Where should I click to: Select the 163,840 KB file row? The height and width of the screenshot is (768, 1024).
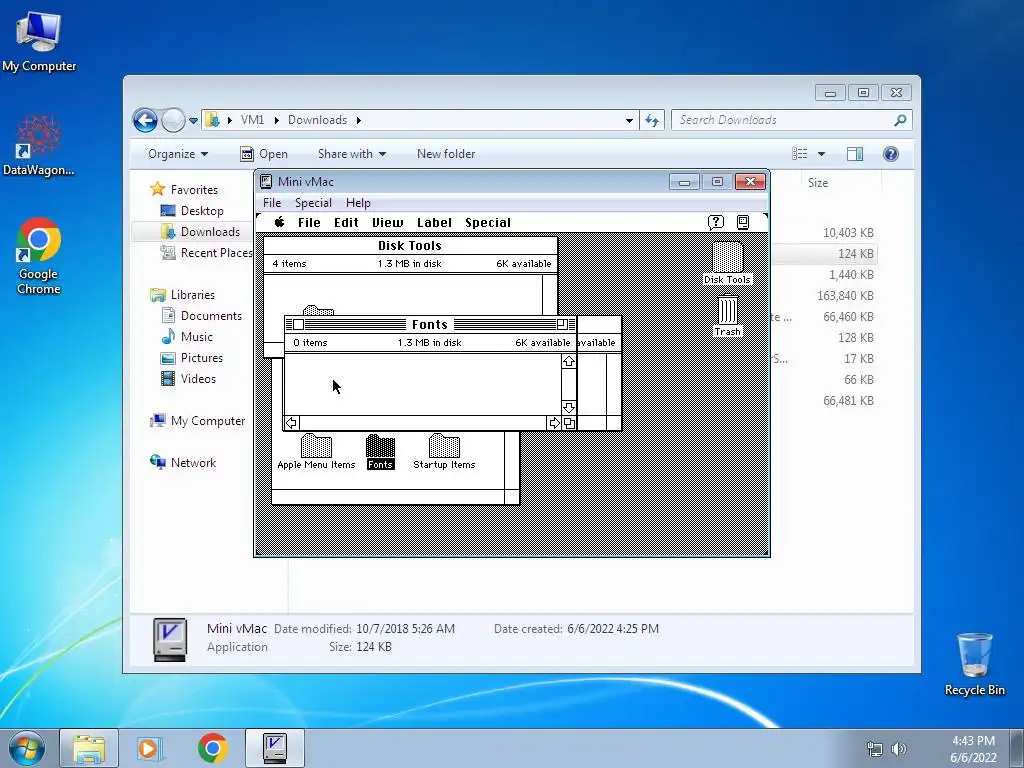(x=845, y=296)
